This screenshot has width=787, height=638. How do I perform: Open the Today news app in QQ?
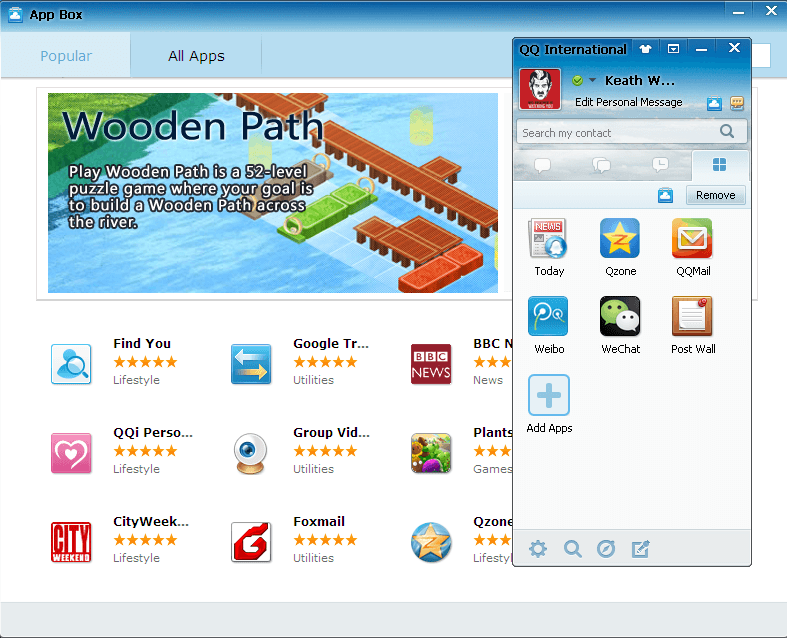[x=548, y=238]
